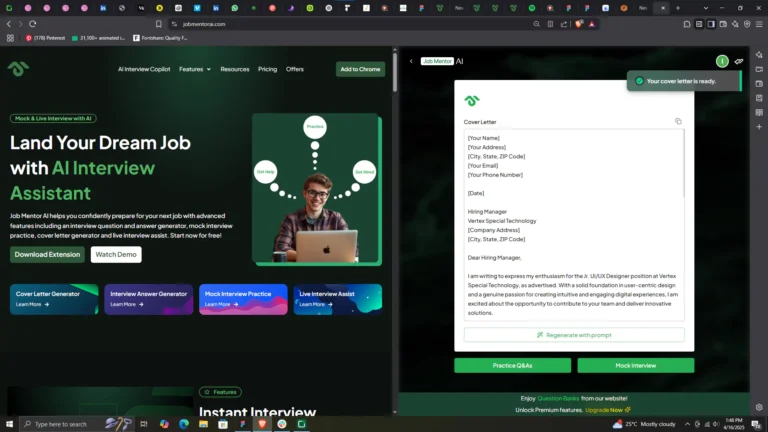Open the Pricing menu item
The height and width of the screenshot is (432, 768).
click(x=267, y=69)
